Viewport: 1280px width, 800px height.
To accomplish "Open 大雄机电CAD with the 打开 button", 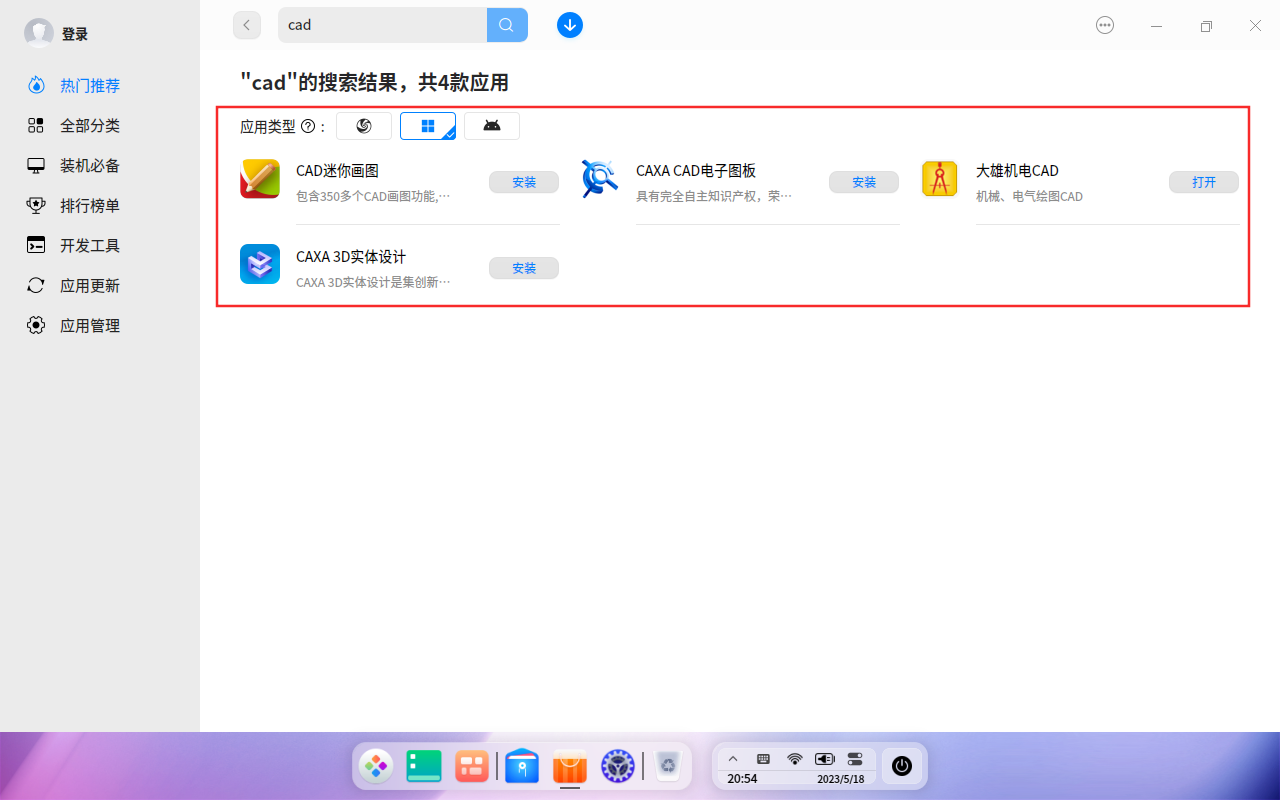I will coord(1203,182).
